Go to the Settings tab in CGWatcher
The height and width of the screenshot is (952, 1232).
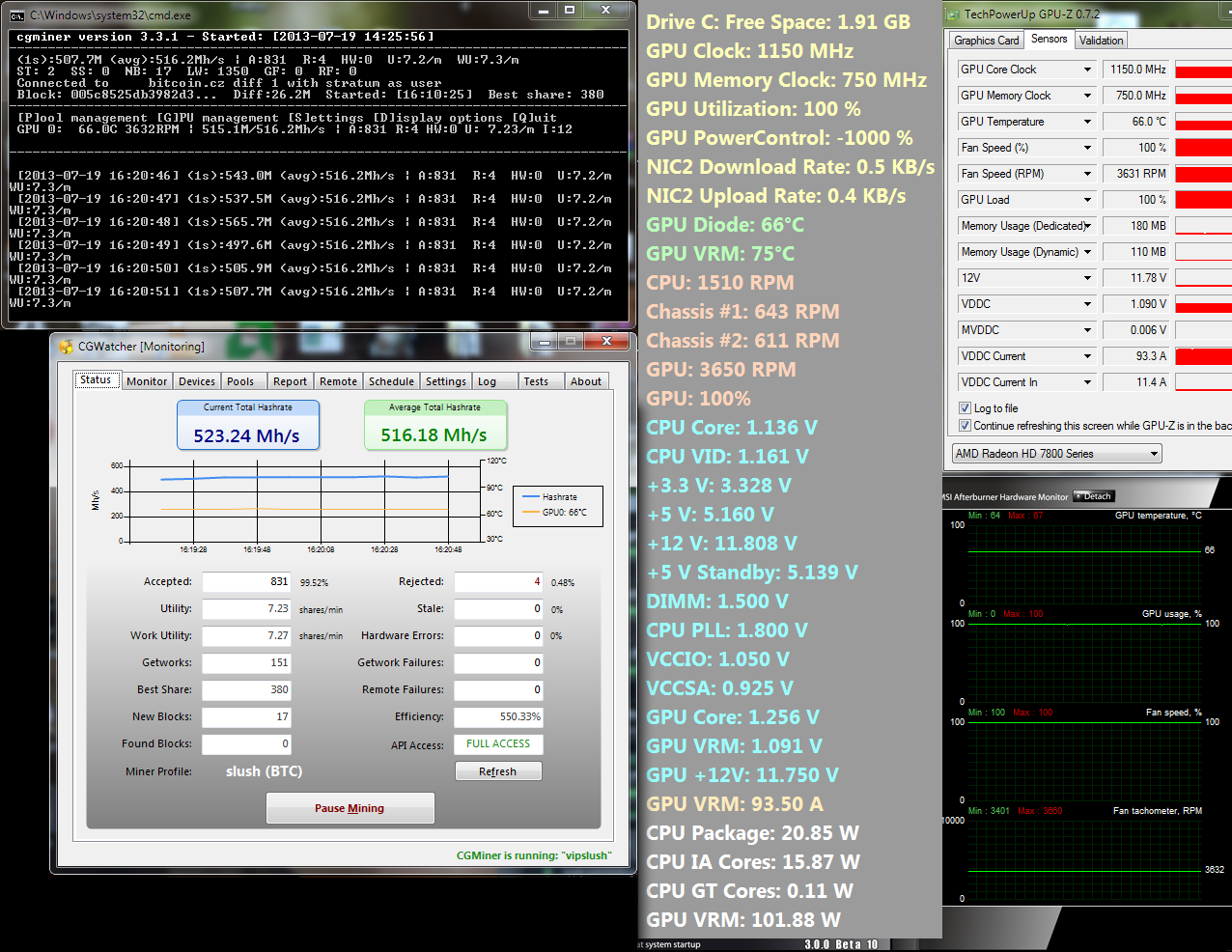tap(445, 381)
